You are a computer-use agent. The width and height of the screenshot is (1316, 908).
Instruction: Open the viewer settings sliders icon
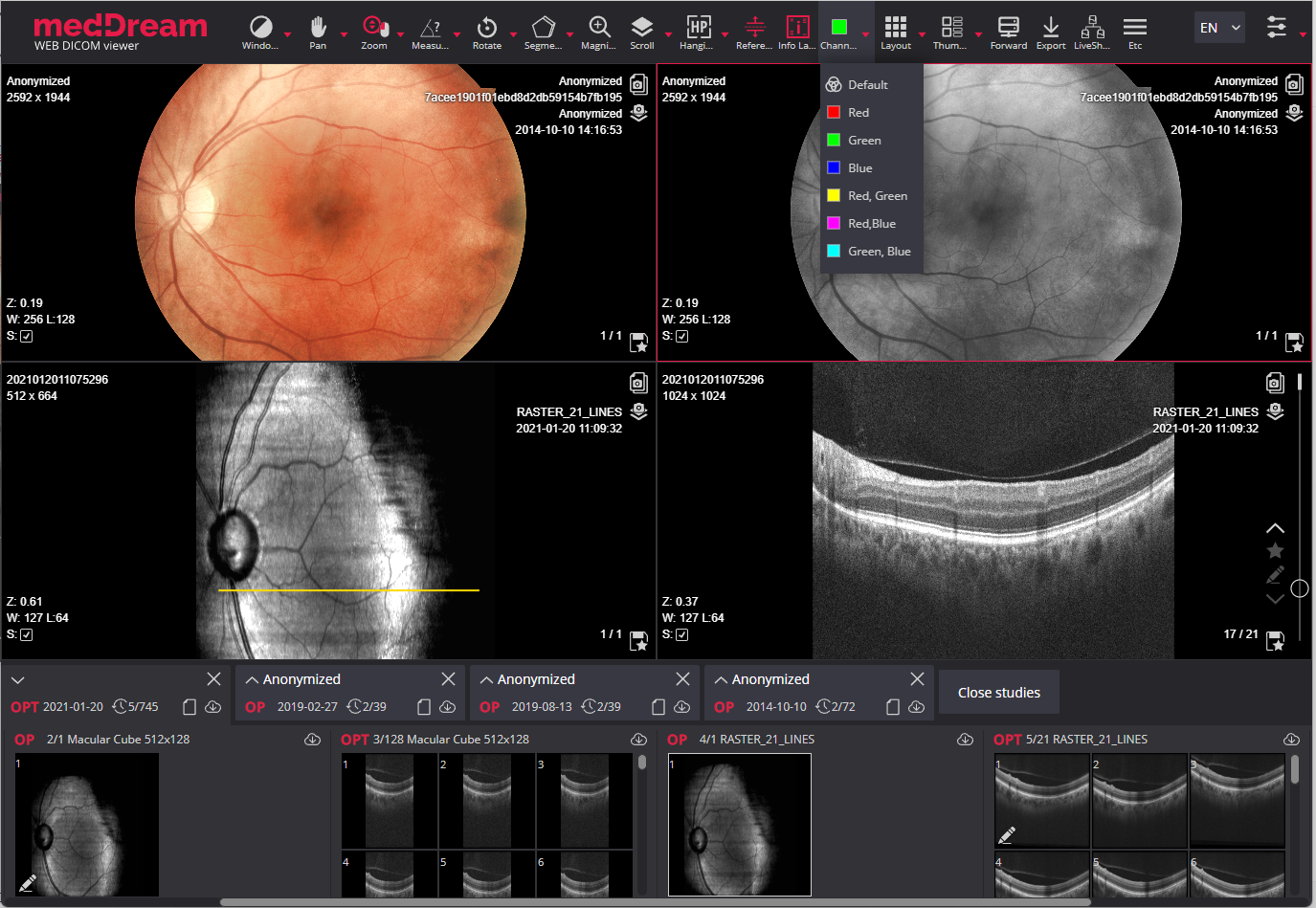click(1277, 27)
